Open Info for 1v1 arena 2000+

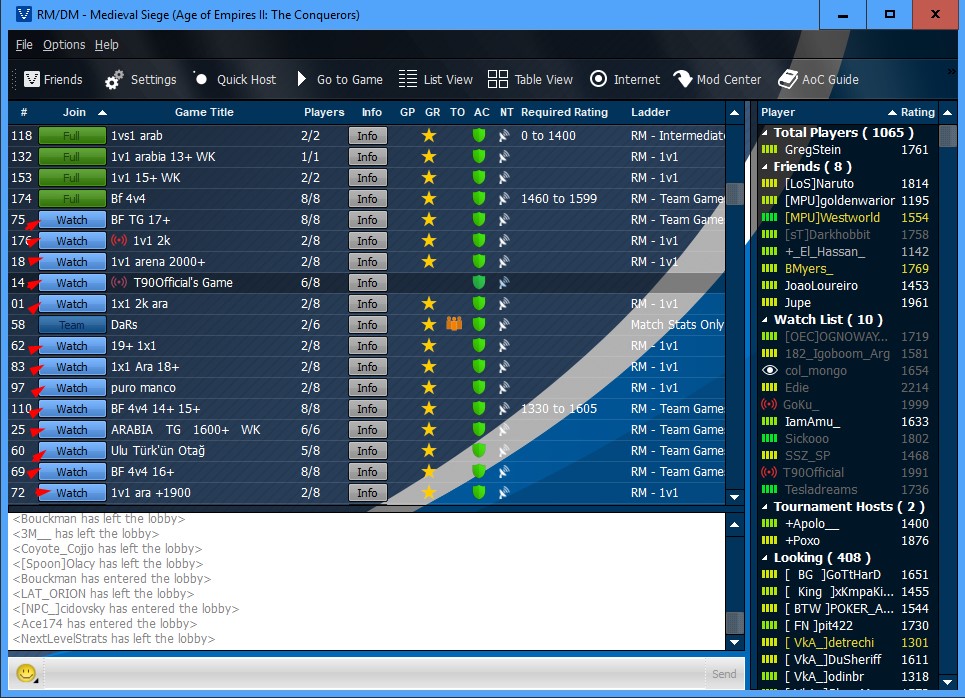(367, 262)
